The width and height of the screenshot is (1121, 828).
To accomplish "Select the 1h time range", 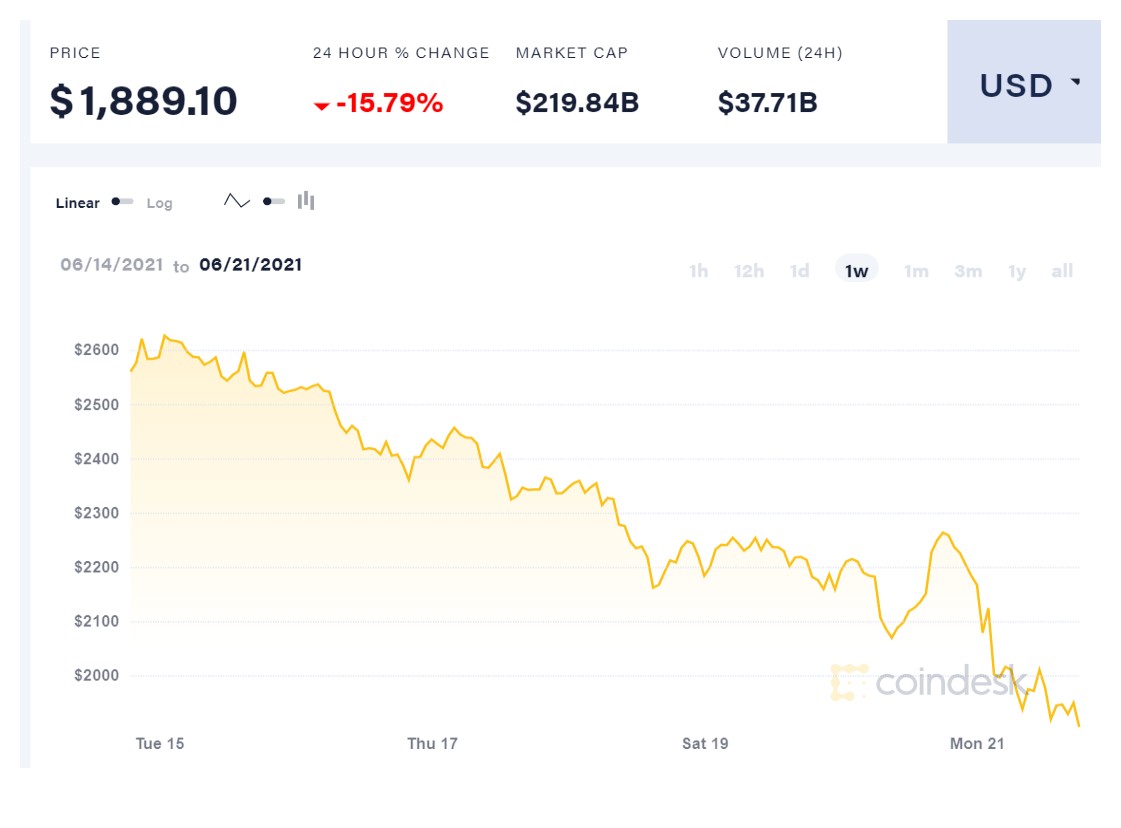I will 698,271.
